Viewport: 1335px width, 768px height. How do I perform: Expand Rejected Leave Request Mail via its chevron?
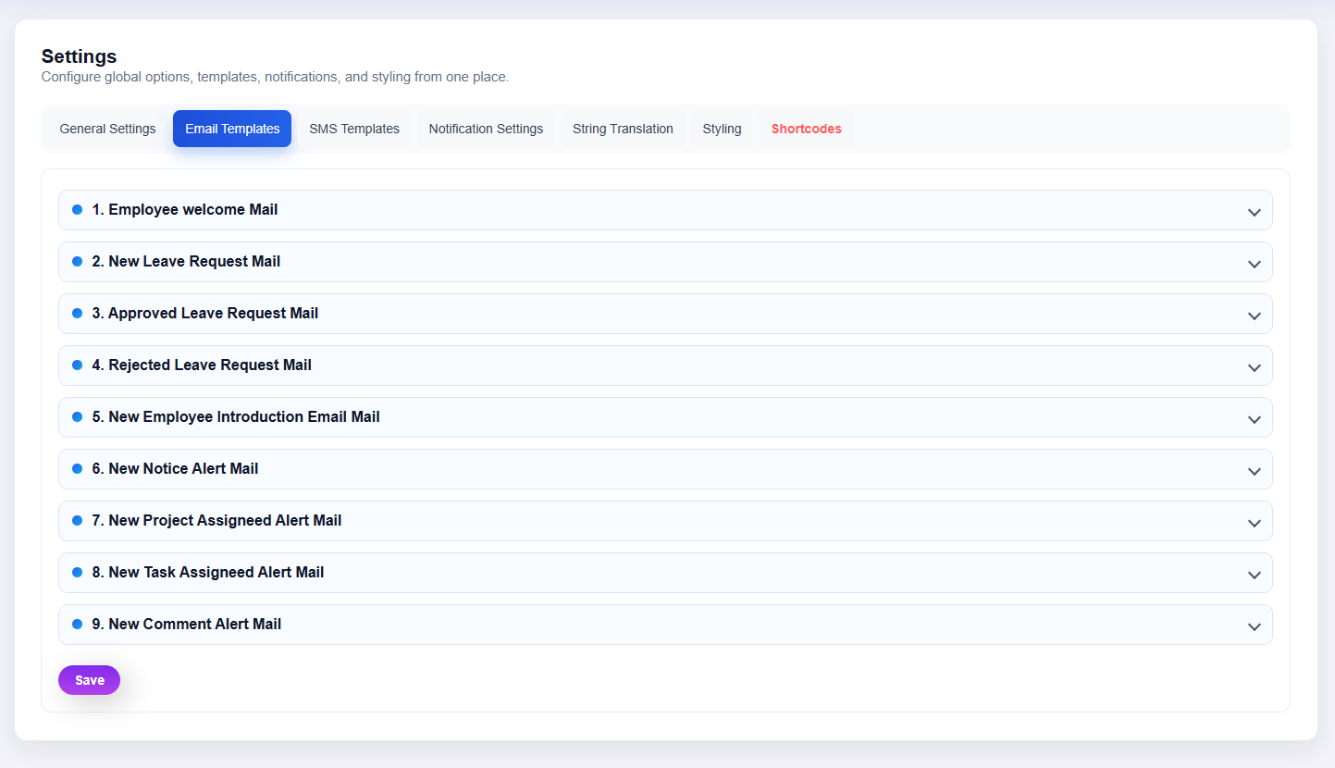(1254, 368)
